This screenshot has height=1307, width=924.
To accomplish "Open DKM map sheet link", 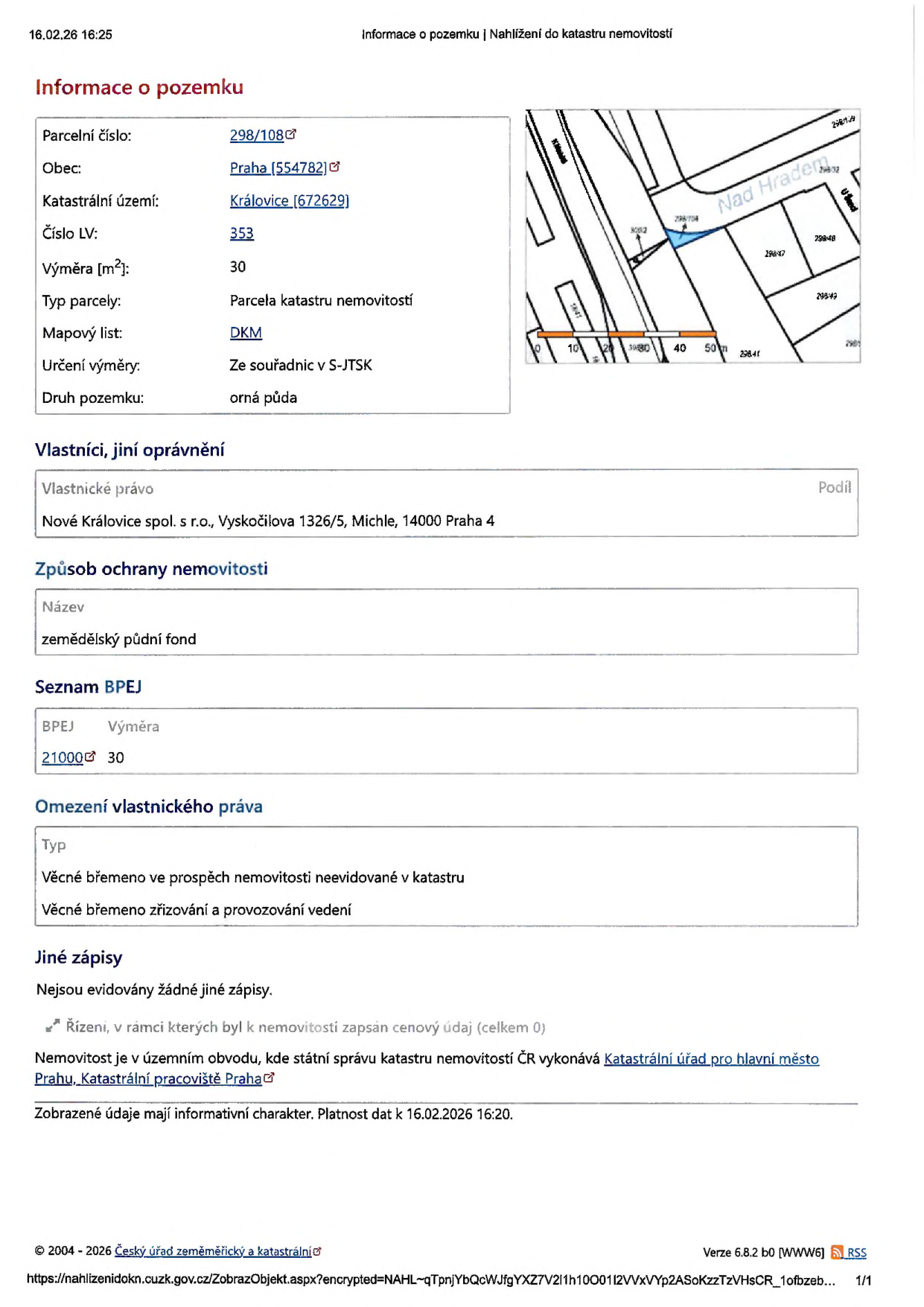I will click(x=246, y=333).
